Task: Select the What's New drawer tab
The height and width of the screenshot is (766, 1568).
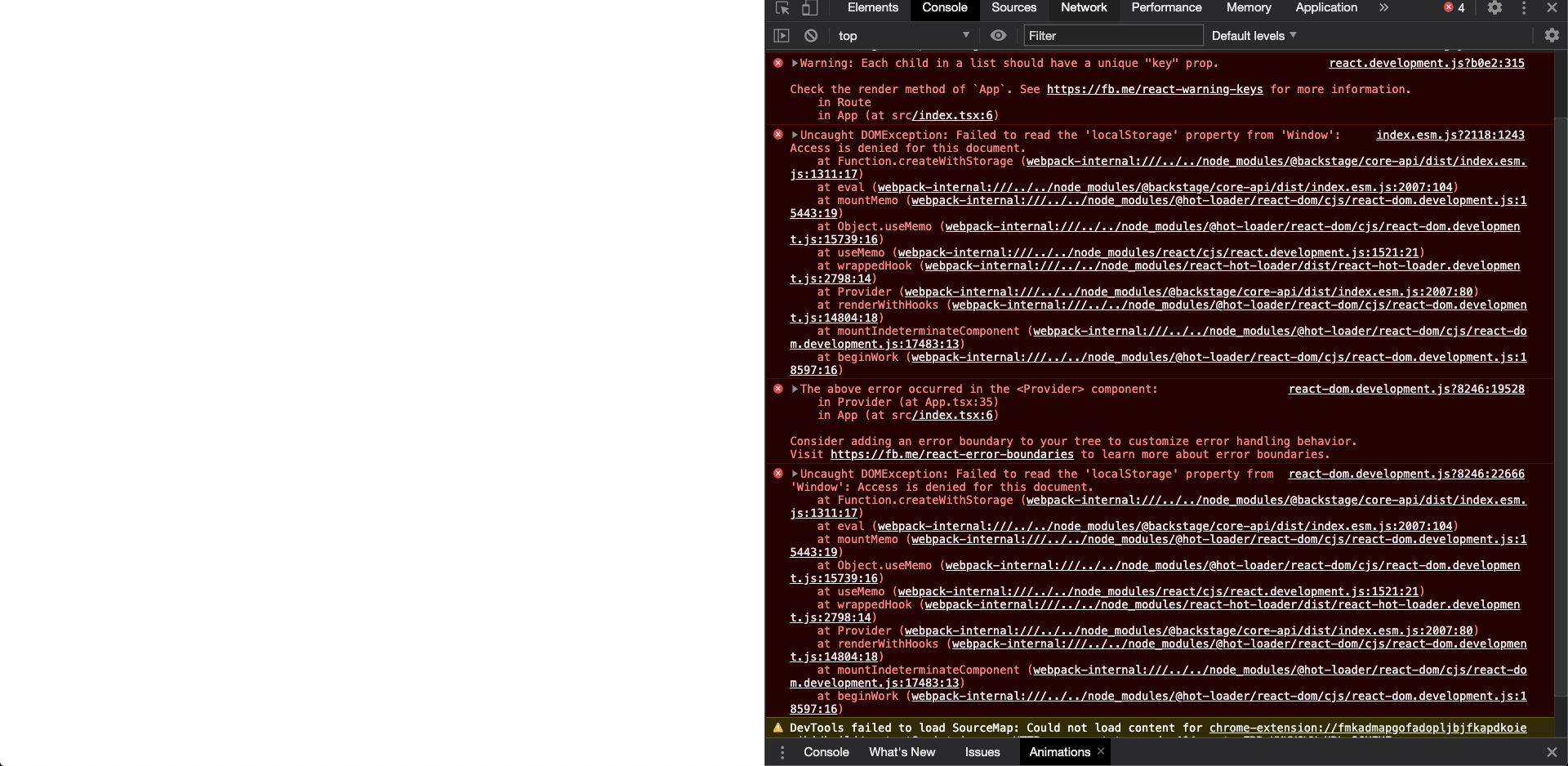Action: click(x=902, y=752)
